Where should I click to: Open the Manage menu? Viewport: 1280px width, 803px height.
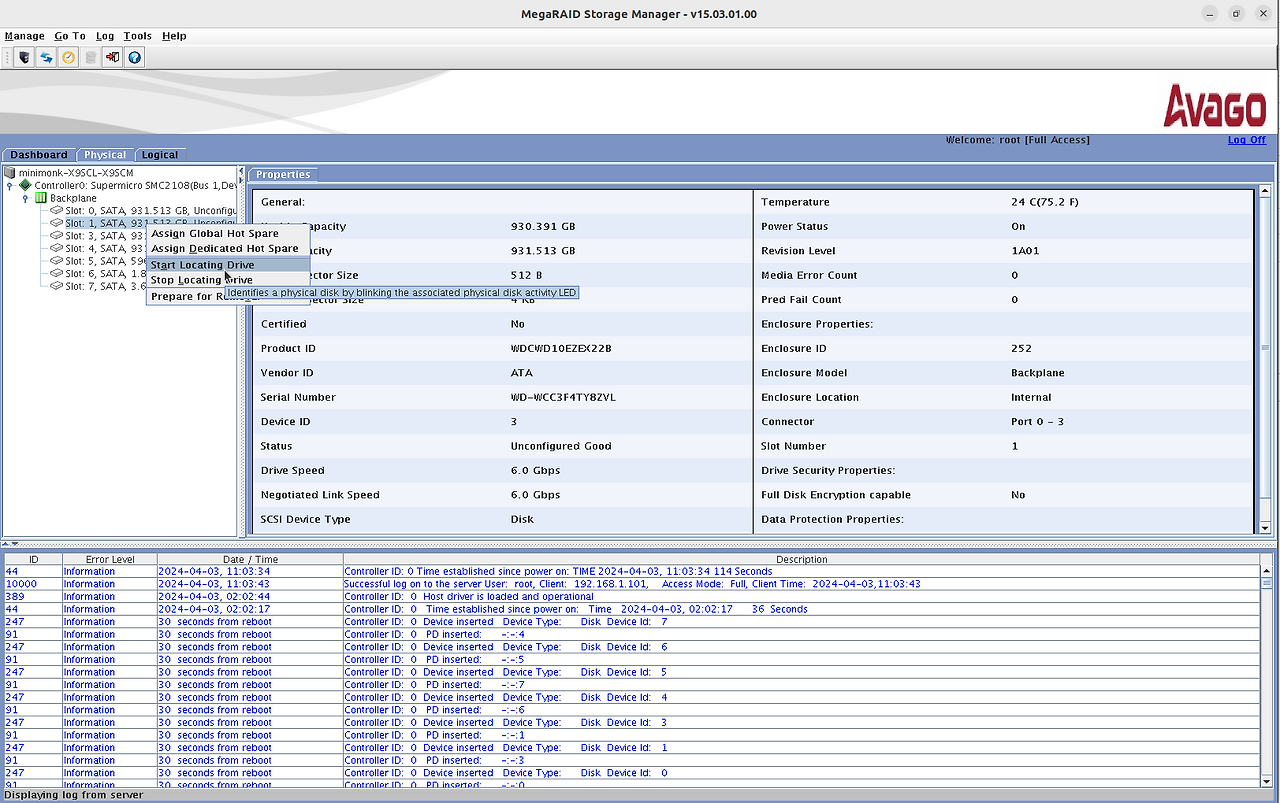point(24,36)
